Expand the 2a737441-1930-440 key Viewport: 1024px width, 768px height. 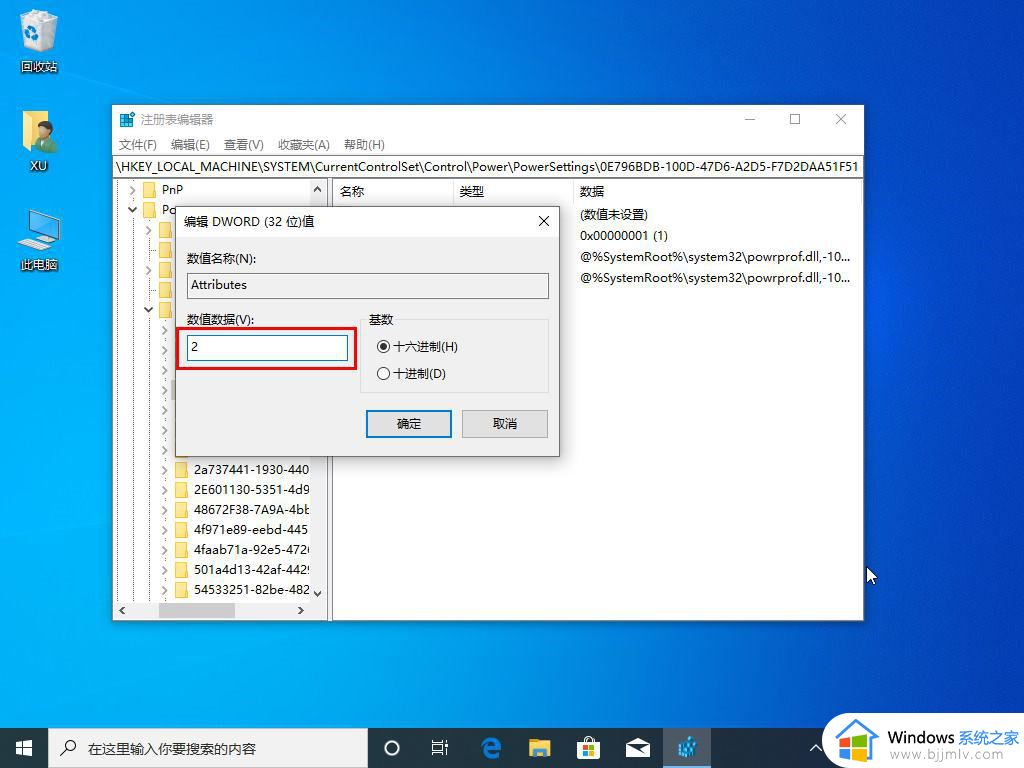click(x=165, y=470)
